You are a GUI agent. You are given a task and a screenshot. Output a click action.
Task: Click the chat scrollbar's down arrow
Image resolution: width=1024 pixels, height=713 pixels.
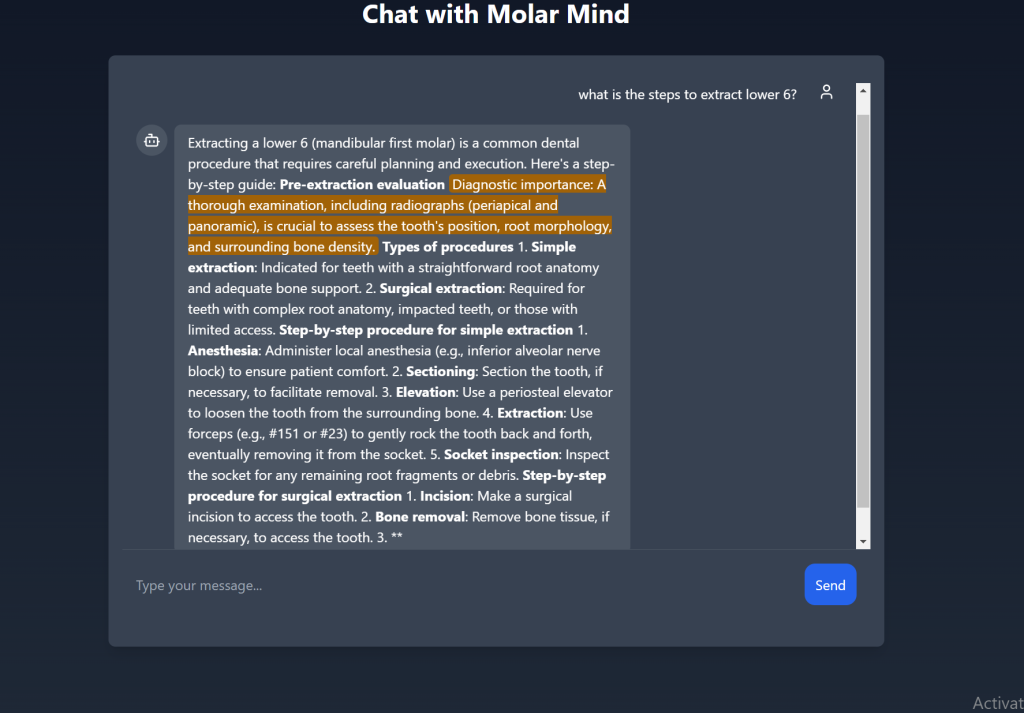pyautogui.click(x=864, y=540)
